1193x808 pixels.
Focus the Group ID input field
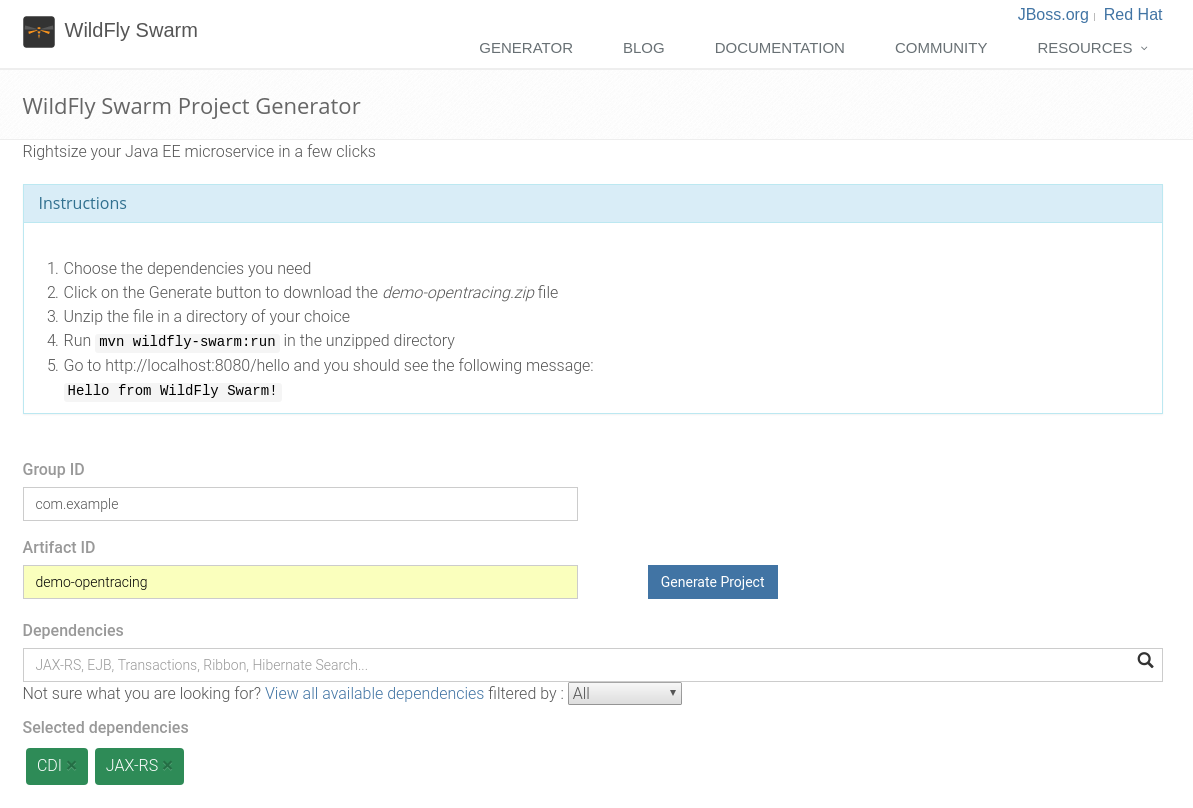(301, 504)
